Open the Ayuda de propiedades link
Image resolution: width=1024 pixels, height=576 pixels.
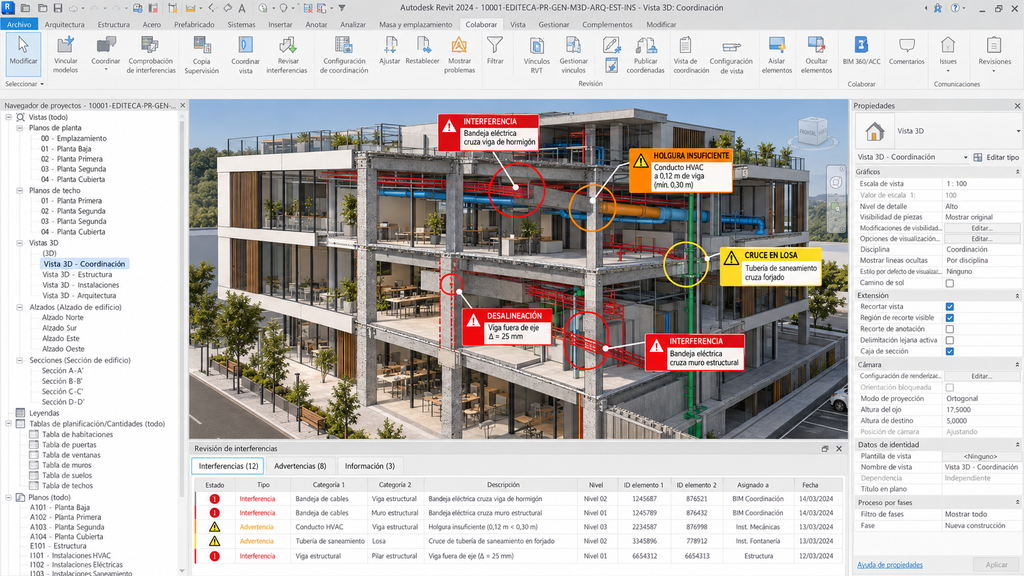(889, 565)
